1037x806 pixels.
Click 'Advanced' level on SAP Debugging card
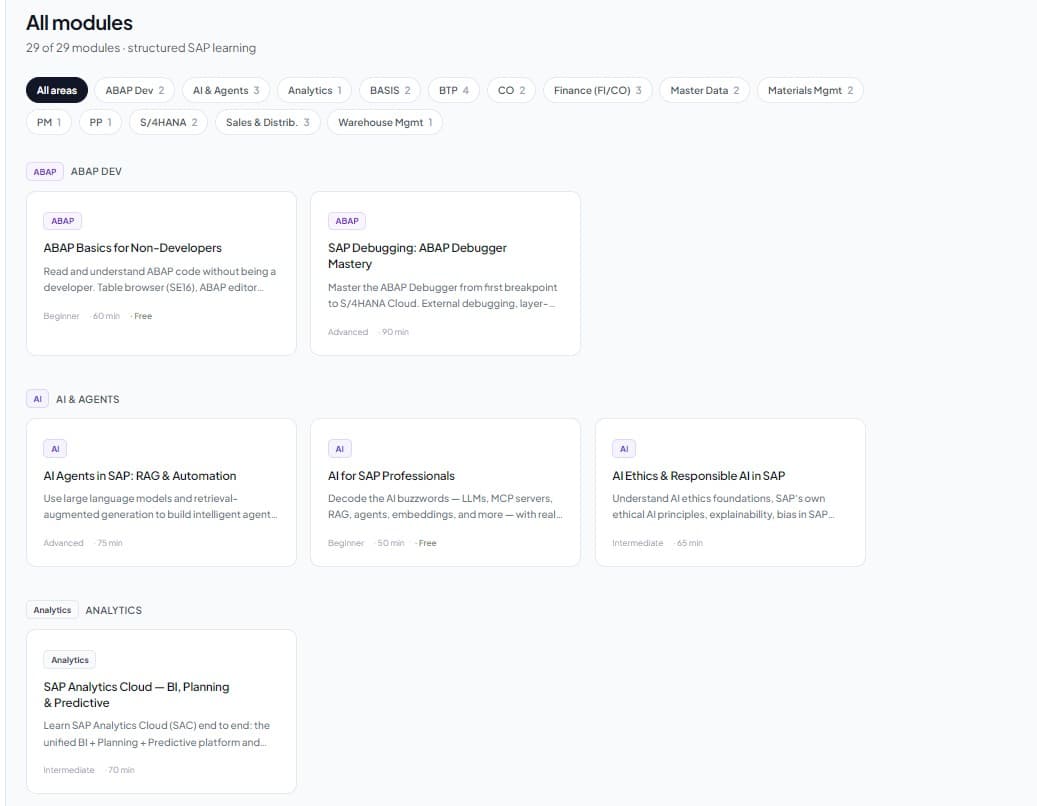(348, 332)
